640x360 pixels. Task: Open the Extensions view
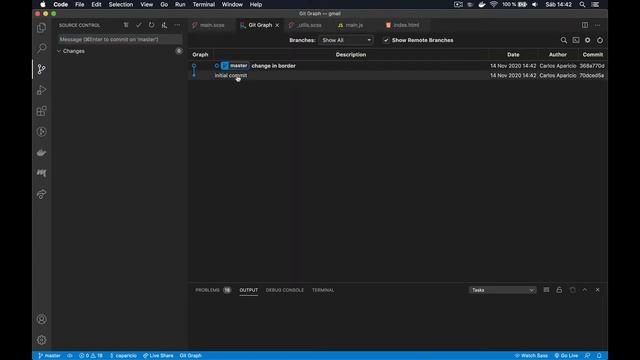tap(42, 111)
